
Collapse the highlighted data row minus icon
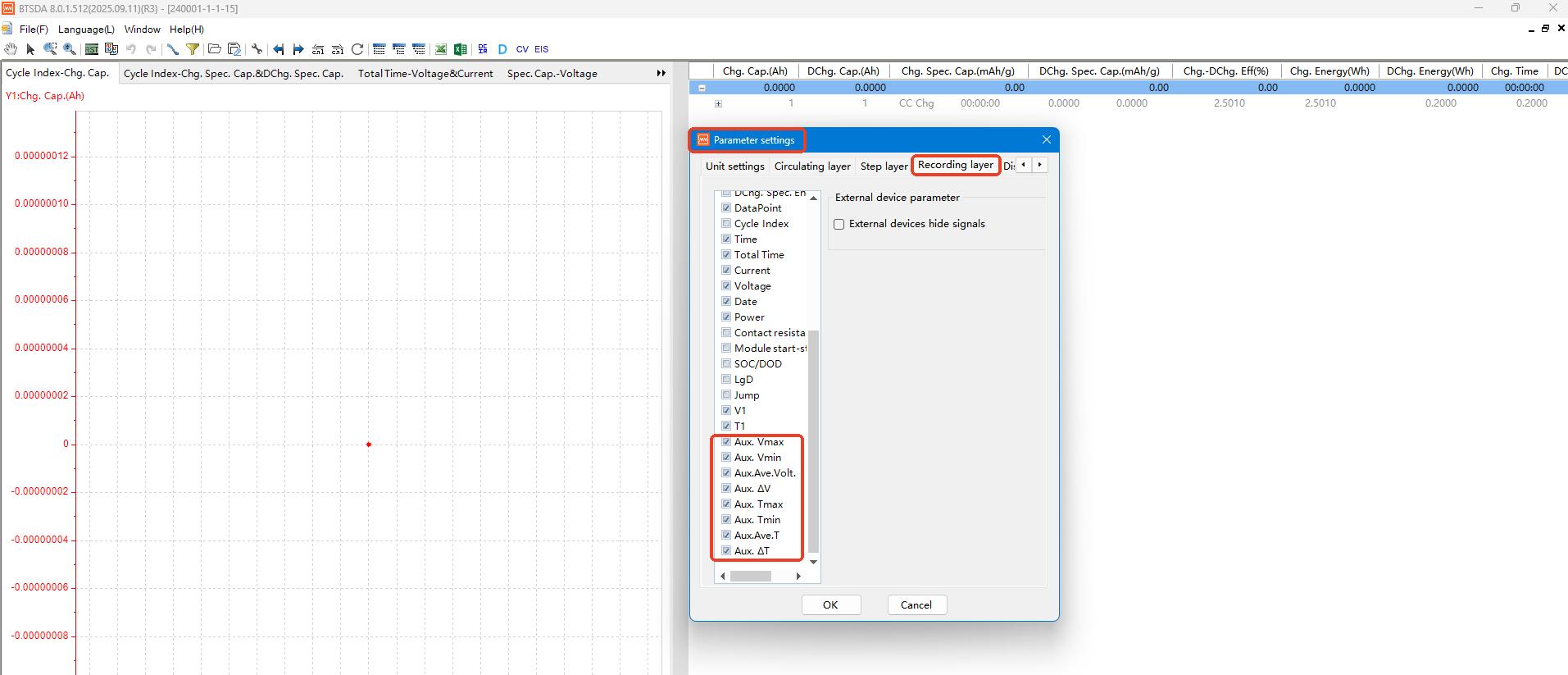702,88
